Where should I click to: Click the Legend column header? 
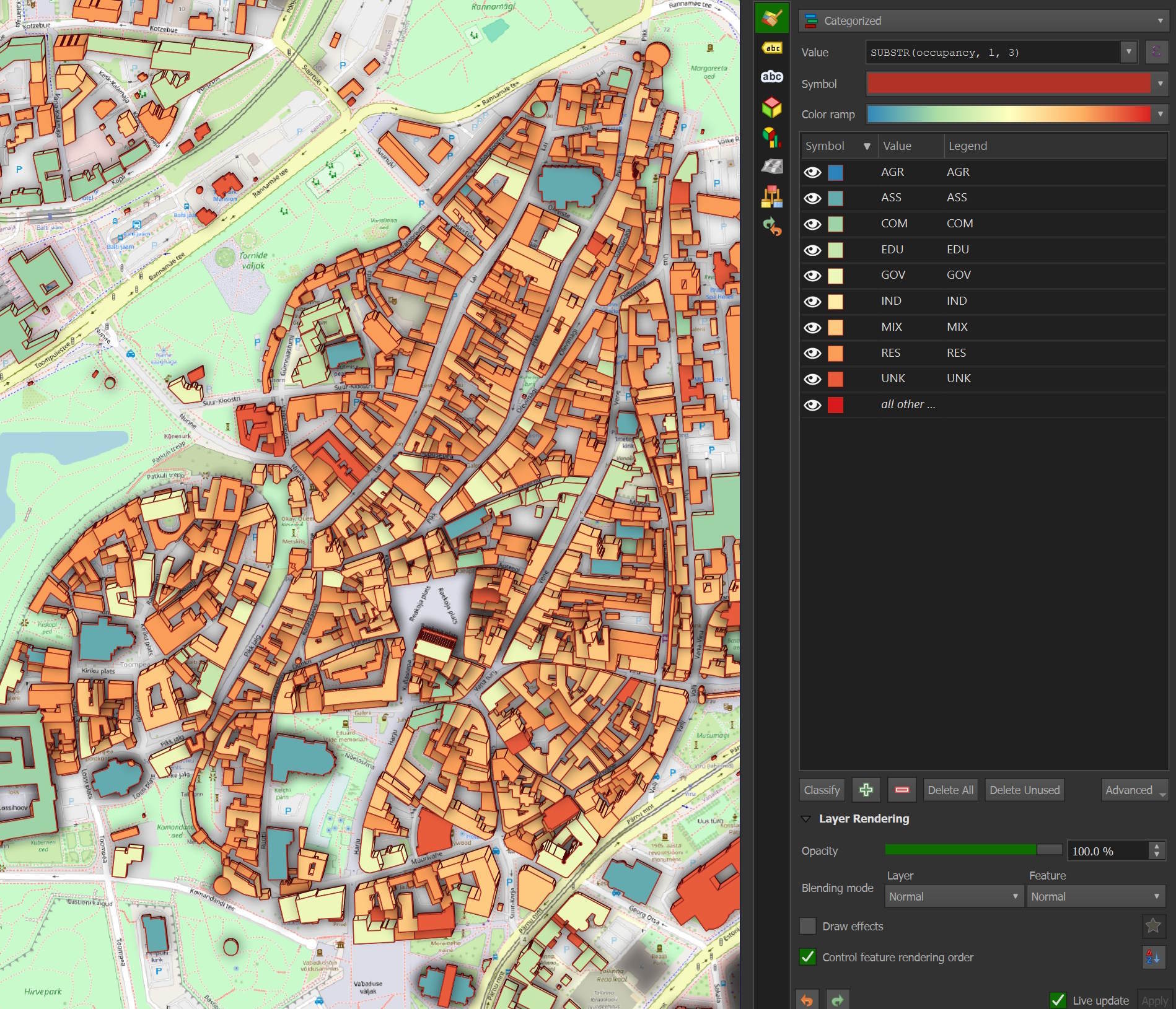[1053, 146]
